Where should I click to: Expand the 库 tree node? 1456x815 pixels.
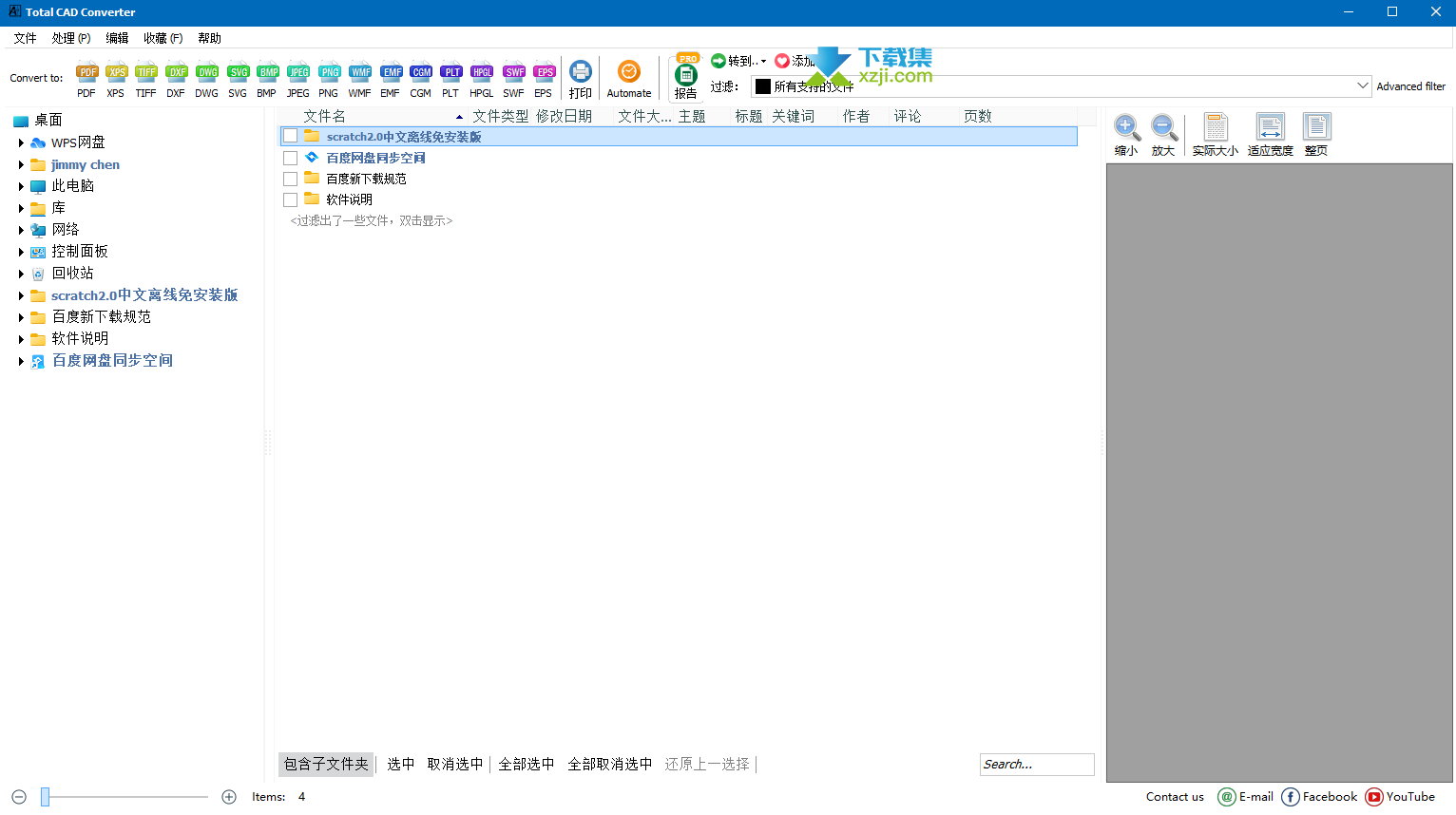pyautogui.click(x=21, y=208)
